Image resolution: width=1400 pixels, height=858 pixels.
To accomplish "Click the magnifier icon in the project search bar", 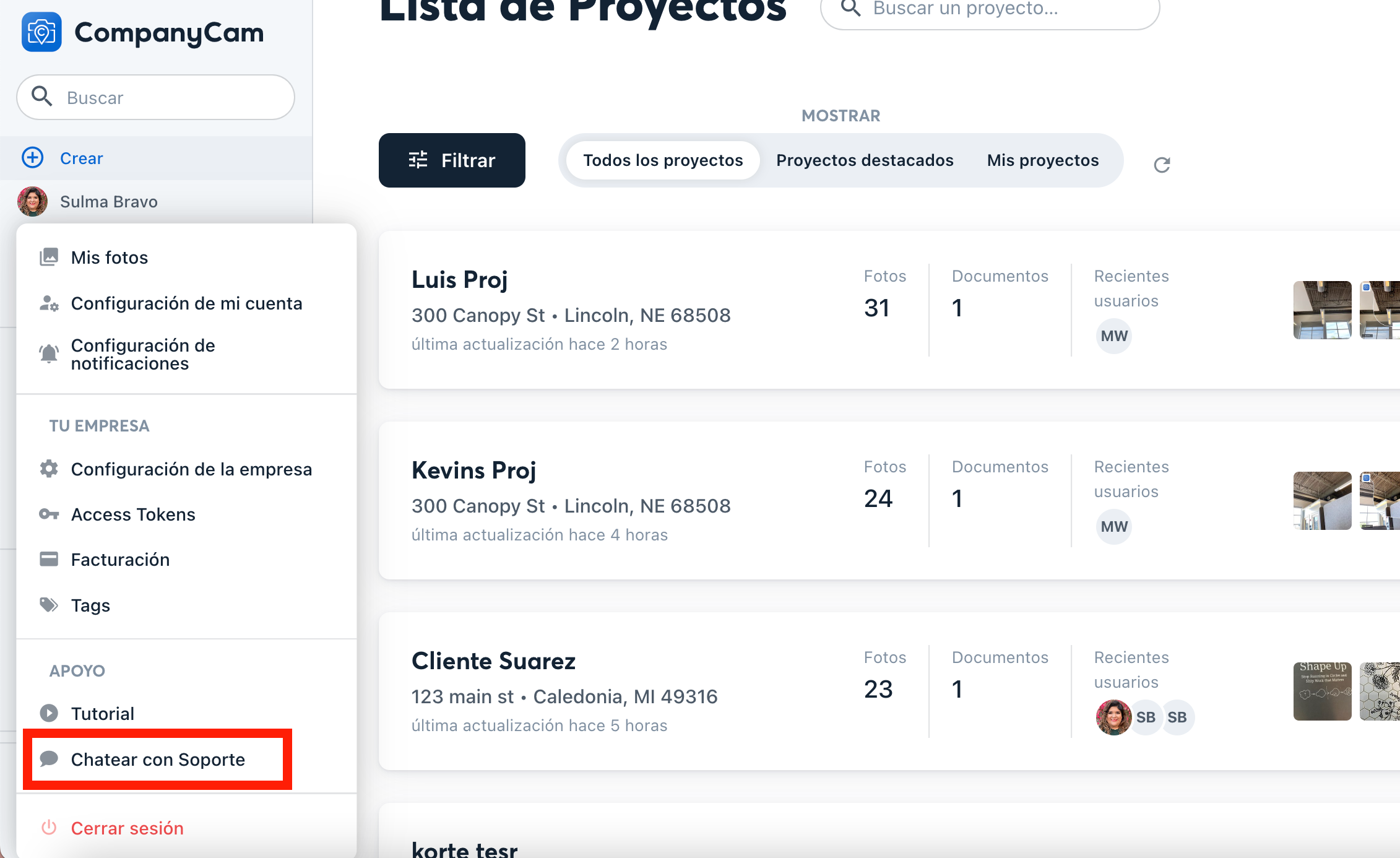I will coord(851,8).
